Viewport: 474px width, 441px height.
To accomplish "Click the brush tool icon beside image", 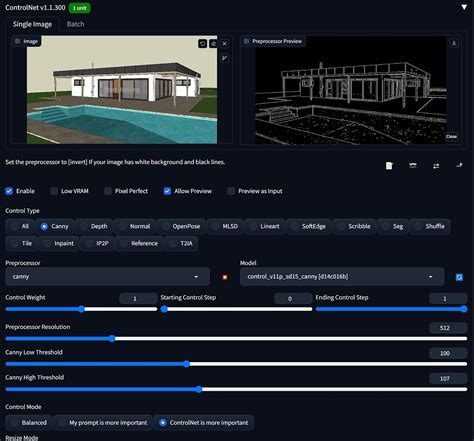I will pos(225,58).
